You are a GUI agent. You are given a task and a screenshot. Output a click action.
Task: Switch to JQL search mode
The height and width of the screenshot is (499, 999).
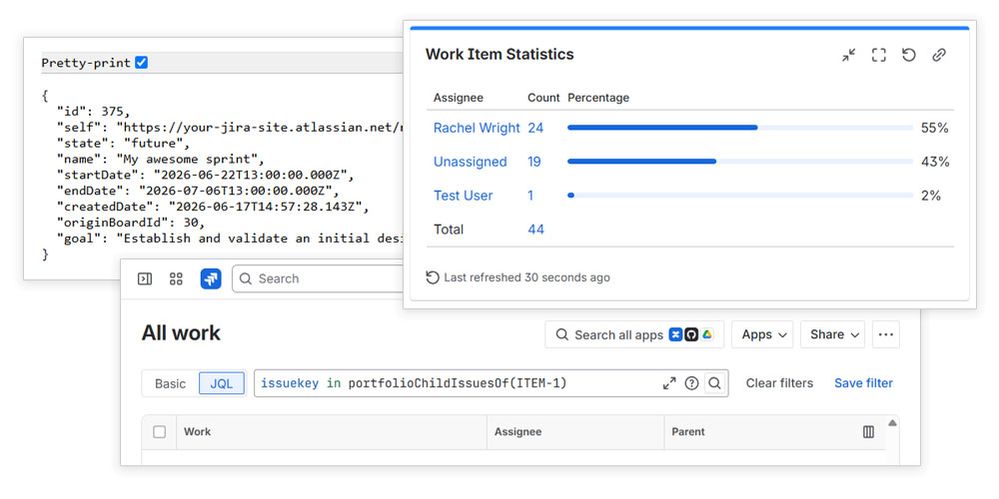(221, 384)
